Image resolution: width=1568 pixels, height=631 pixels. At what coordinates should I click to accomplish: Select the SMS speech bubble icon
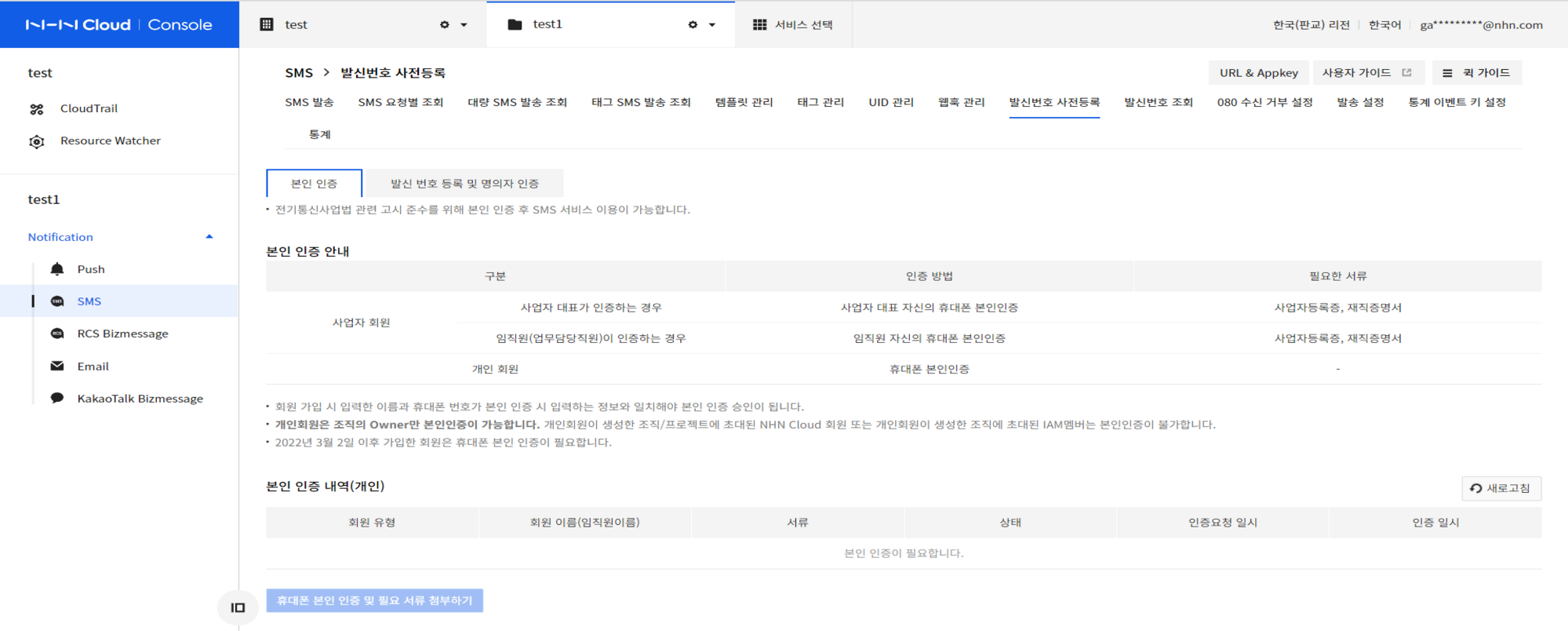[57, 301]
